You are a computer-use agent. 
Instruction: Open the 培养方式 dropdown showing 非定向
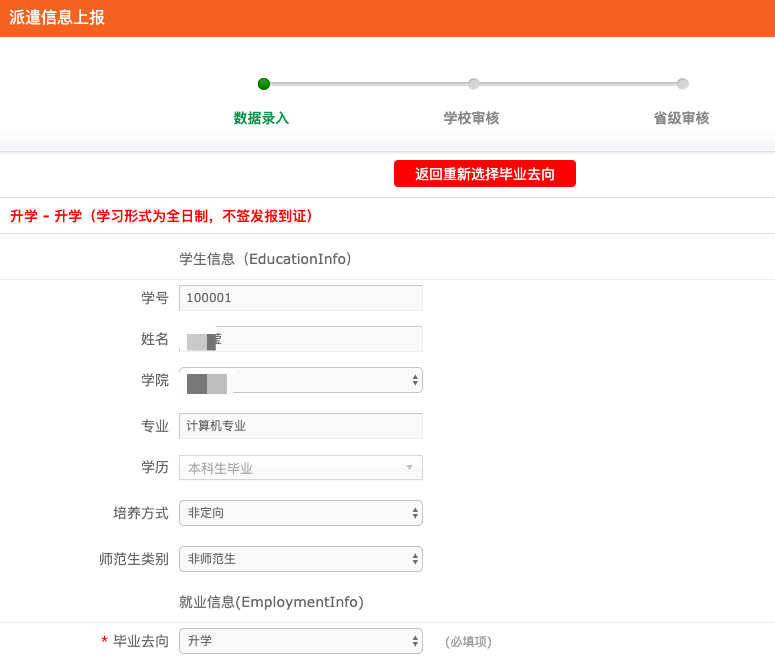click(300, 513)
